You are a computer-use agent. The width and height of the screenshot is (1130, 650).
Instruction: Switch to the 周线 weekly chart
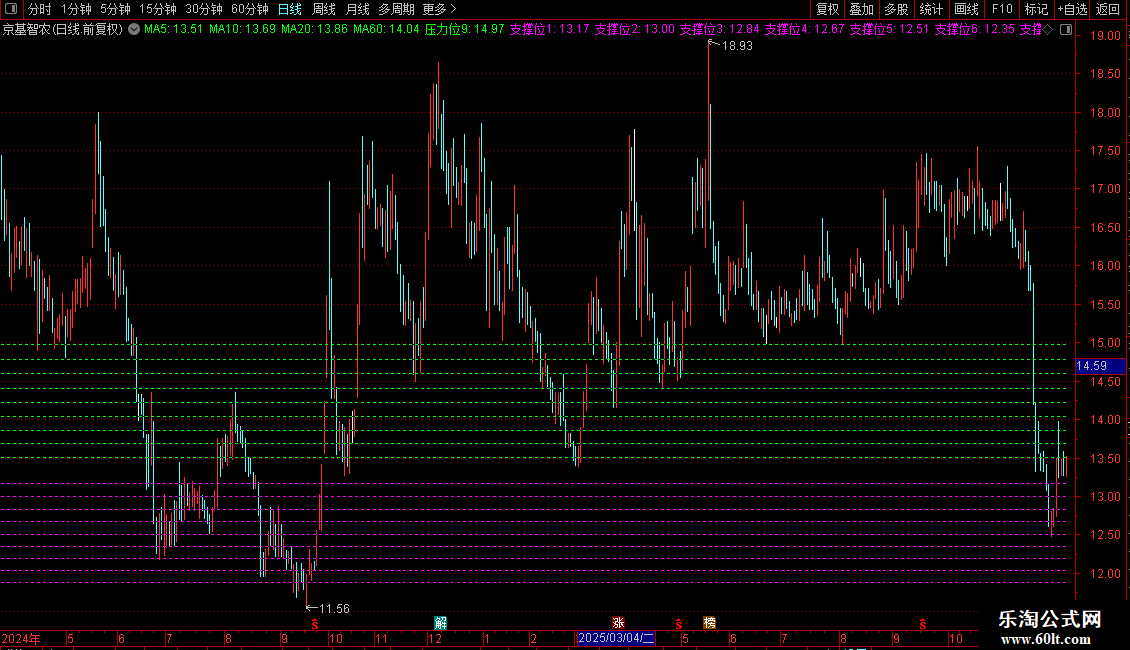(324, 9)
